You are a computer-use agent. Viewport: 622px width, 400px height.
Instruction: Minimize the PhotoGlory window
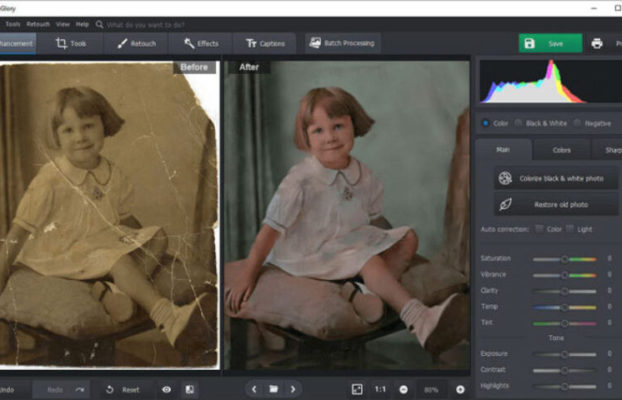(x=594, y=8)
